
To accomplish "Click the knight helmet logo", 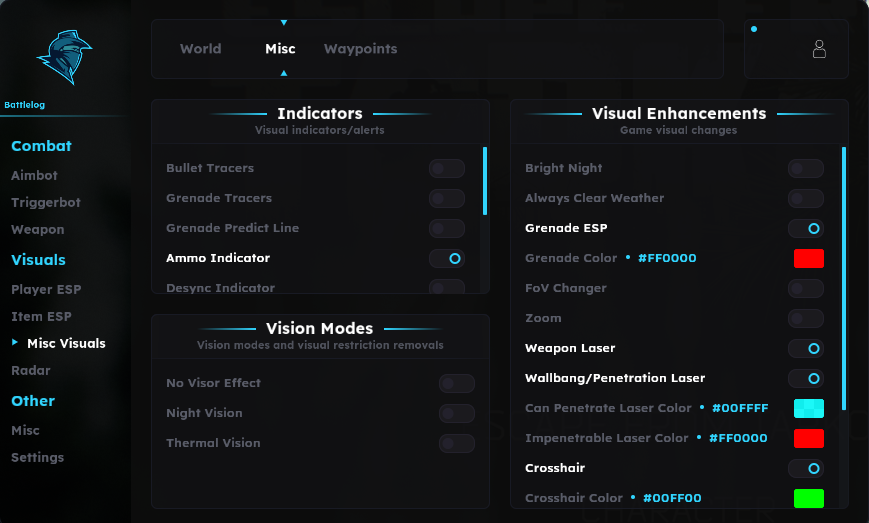I will point(65,57).
